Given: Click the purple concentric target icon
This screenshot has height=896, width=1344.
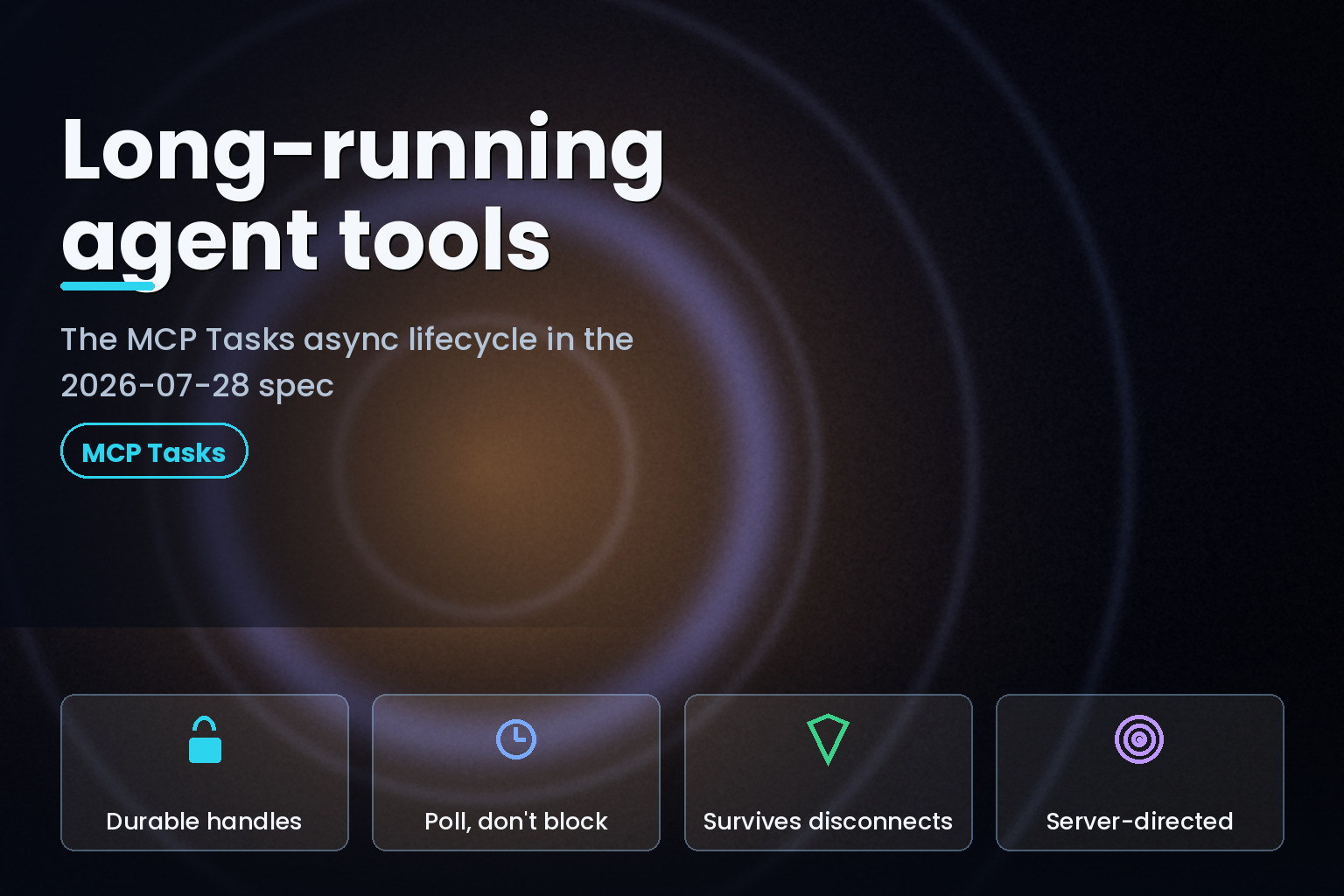Looking at the screenshot, I should [x=1139, y=739].
